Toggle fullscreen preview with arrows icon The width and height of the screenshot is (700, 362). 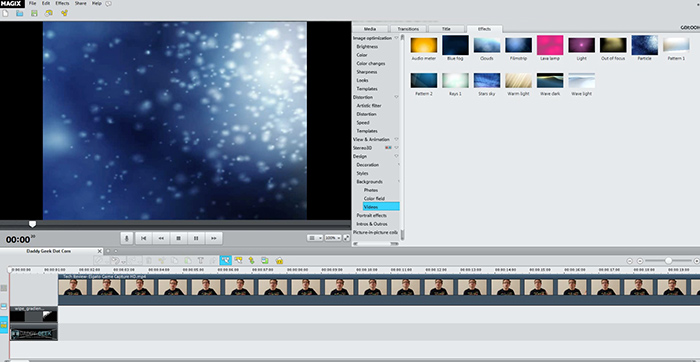pos(346,238)
